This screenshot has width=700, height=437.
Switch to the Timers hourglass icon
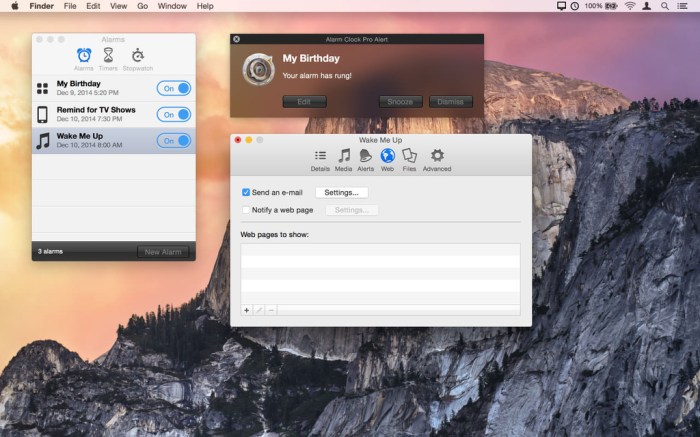[108, 56]
